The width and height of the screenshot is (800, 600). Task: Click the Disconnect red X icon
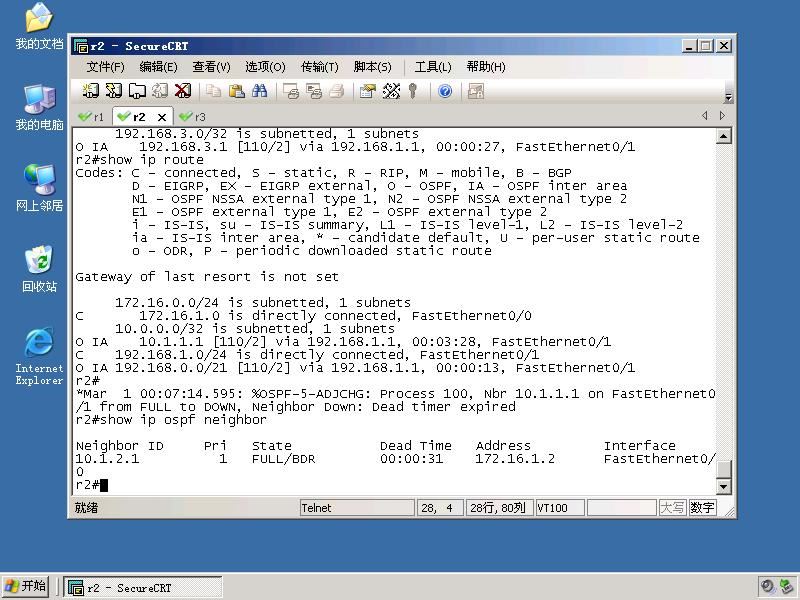pyautogui.click(x=183, y=91)
